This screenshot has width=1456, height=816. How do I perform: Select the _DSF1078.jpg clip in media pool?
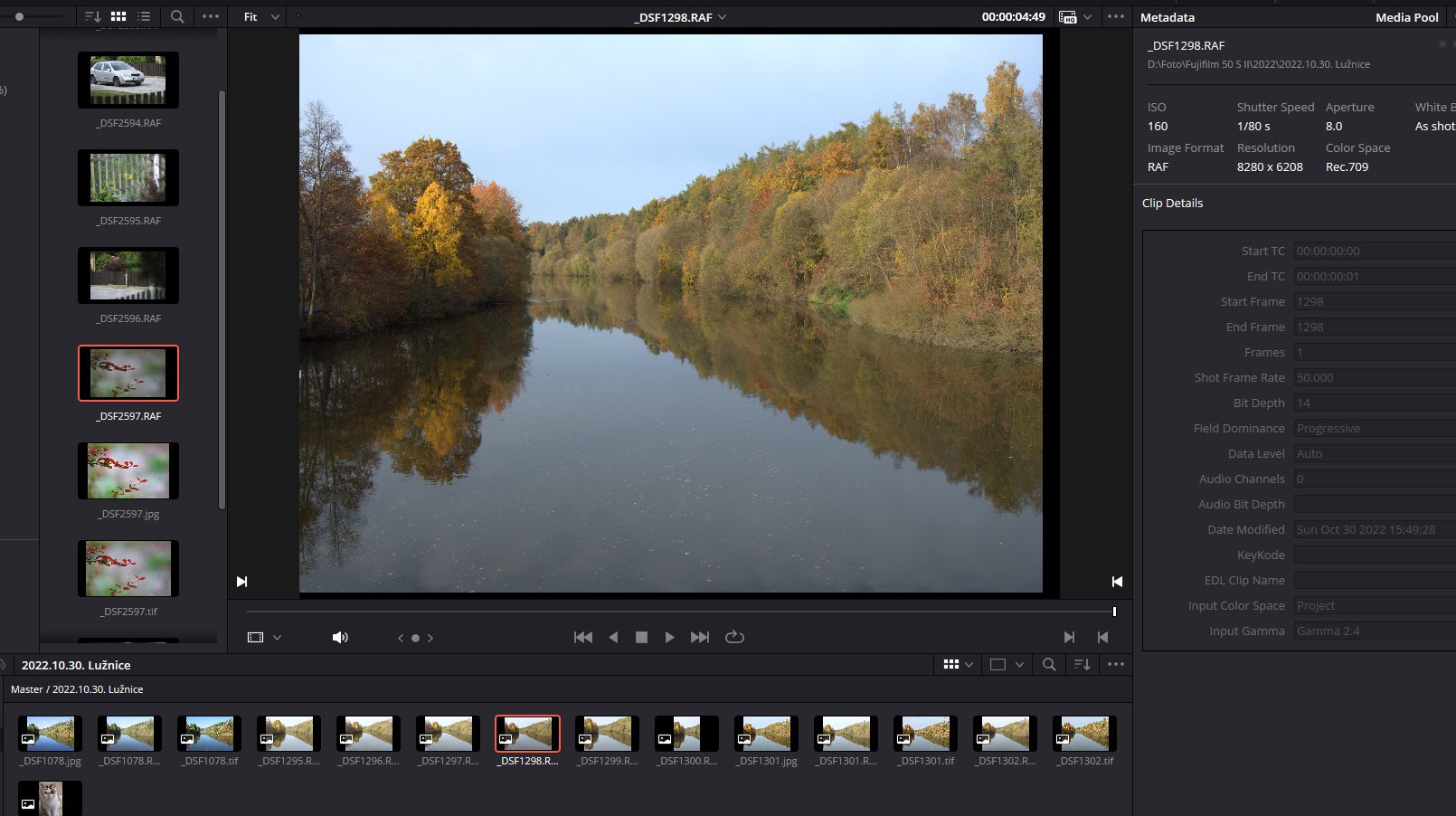click(51, 734)
